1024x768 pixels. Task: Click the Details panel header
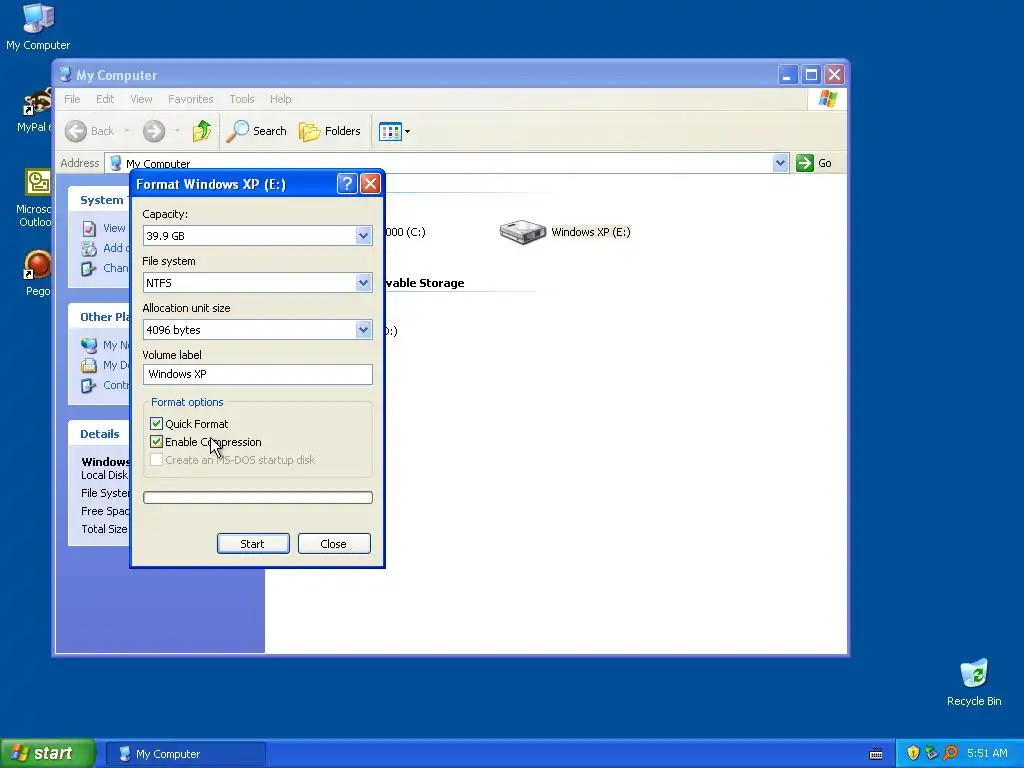[100, 434]
